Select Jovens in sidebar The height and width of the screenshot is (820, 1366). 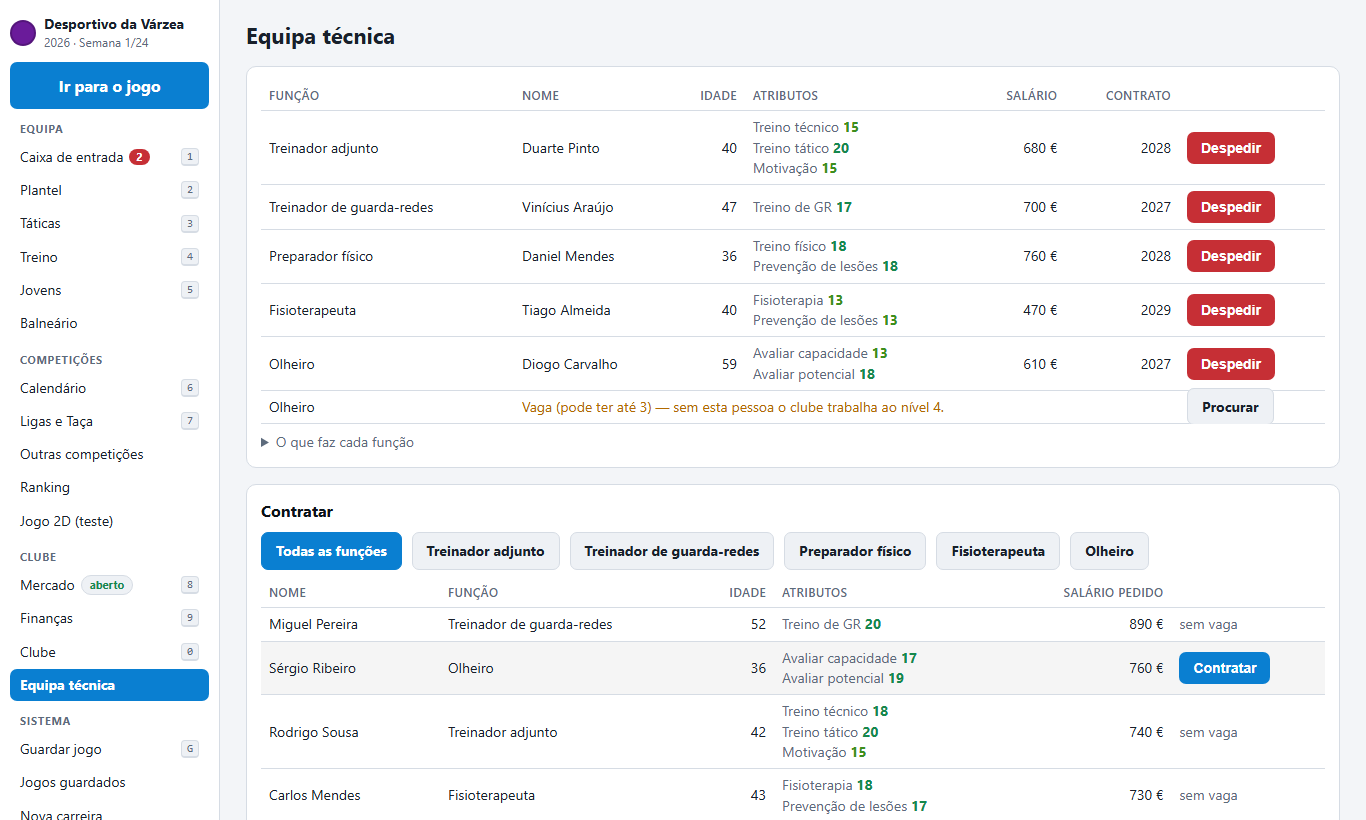point(109,290)
